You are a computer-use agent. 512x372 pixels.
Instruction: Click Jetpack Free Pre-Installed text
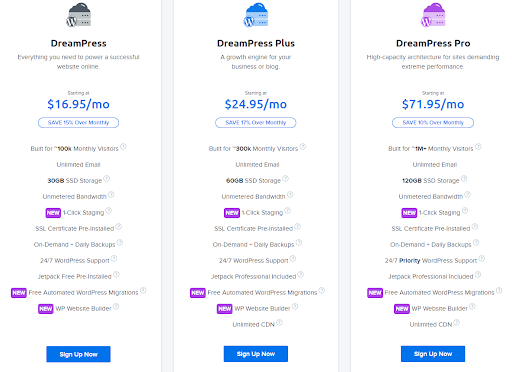(75, 277)
